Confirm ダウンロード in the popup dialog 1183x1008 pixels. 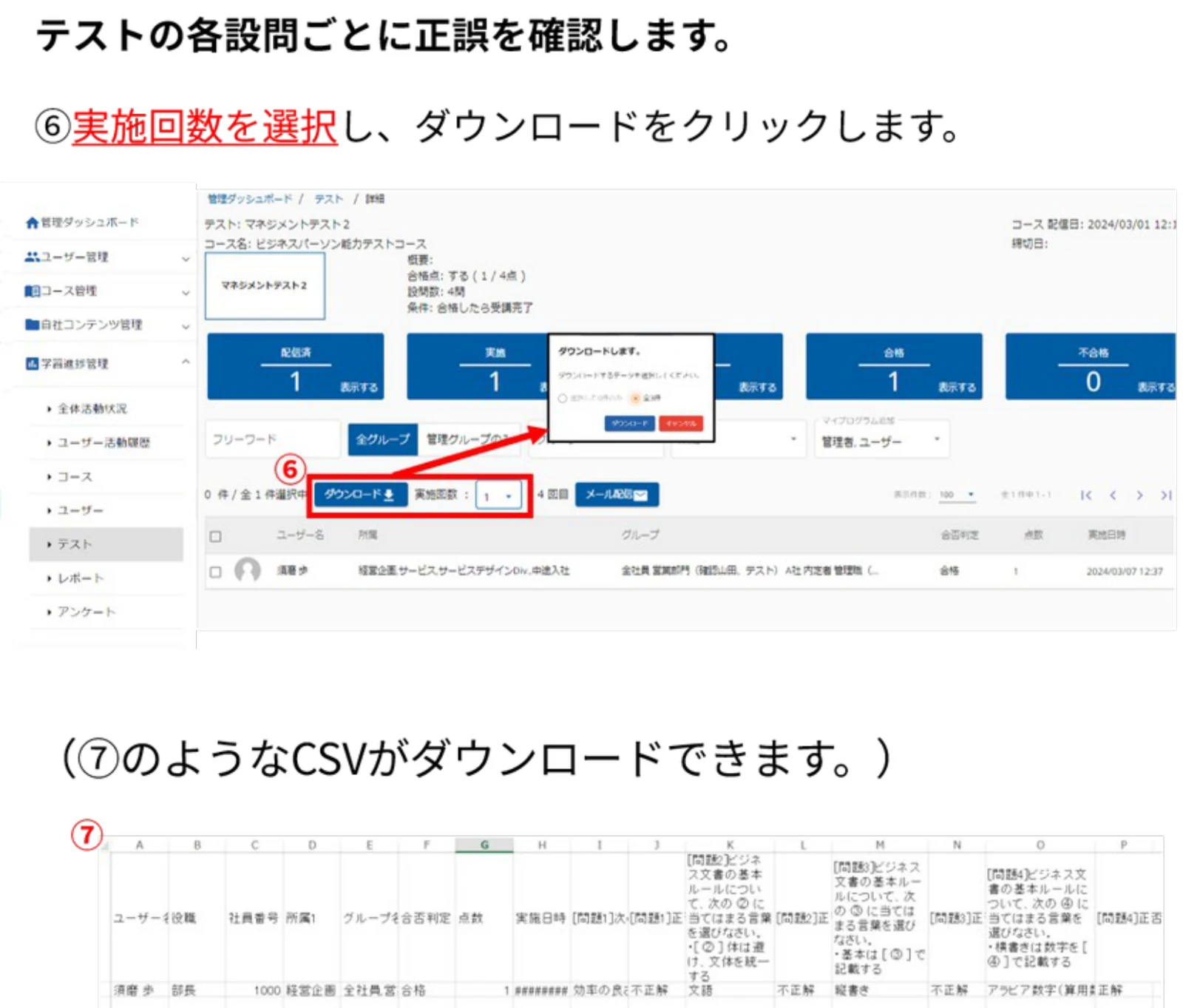(x=629, y=423)
